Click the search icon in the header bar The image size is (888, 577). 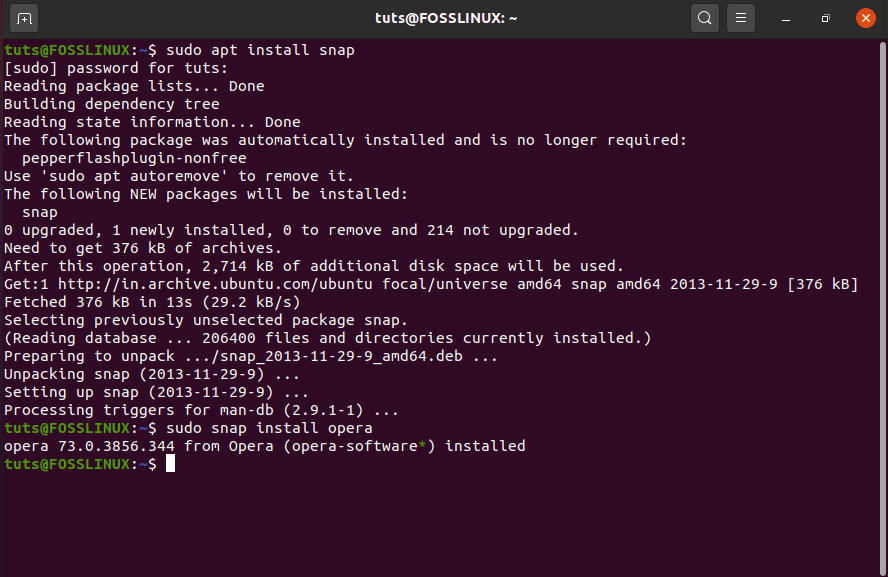(x=704, y=17)
